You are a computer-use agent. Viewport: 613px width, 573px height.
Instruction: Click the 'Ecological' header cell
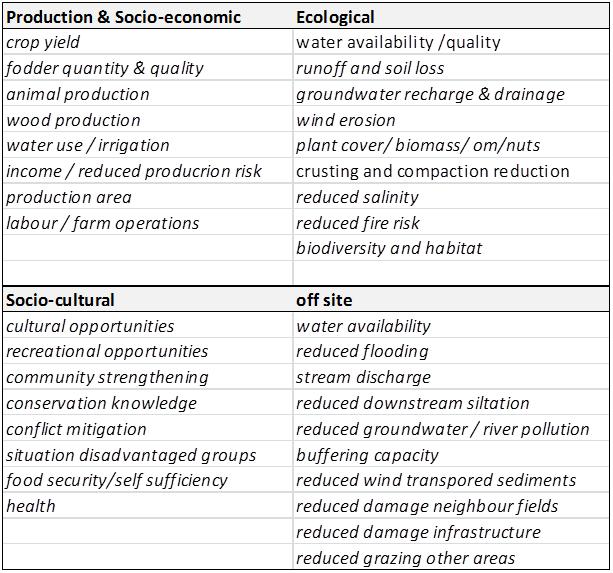pyautogui.click(x=335, y=17)
